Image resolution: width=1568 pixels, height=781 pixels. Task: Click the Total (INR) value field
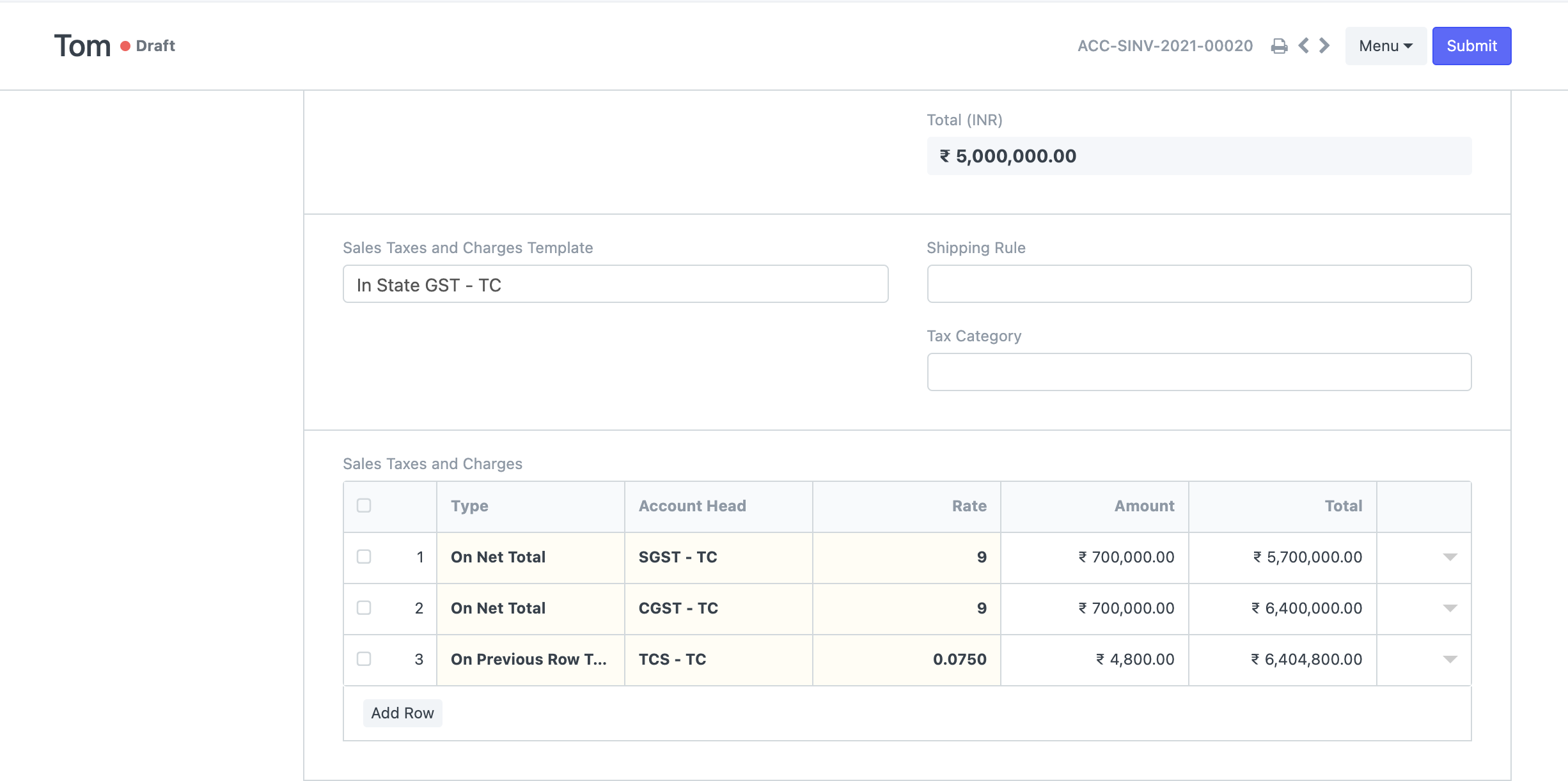coord(1199,156)
